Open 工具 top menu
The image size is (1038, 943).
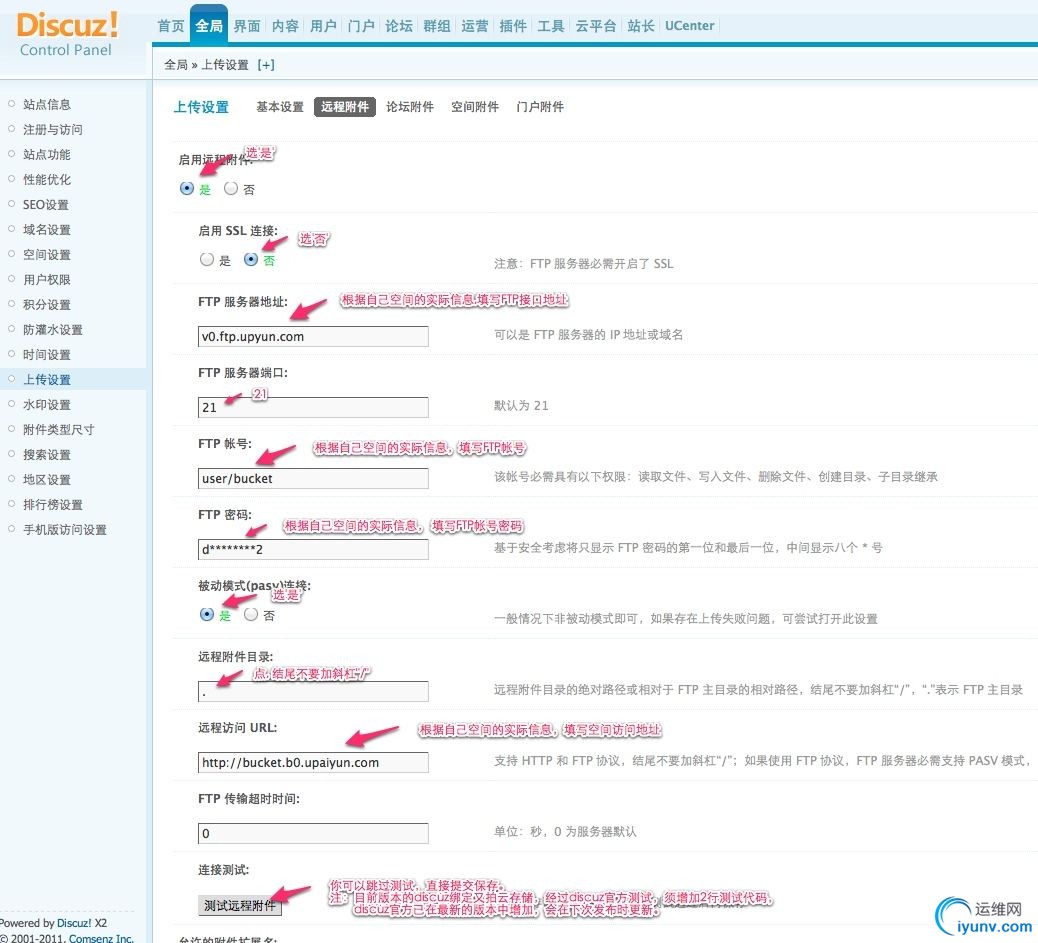[x=551, y=26]
